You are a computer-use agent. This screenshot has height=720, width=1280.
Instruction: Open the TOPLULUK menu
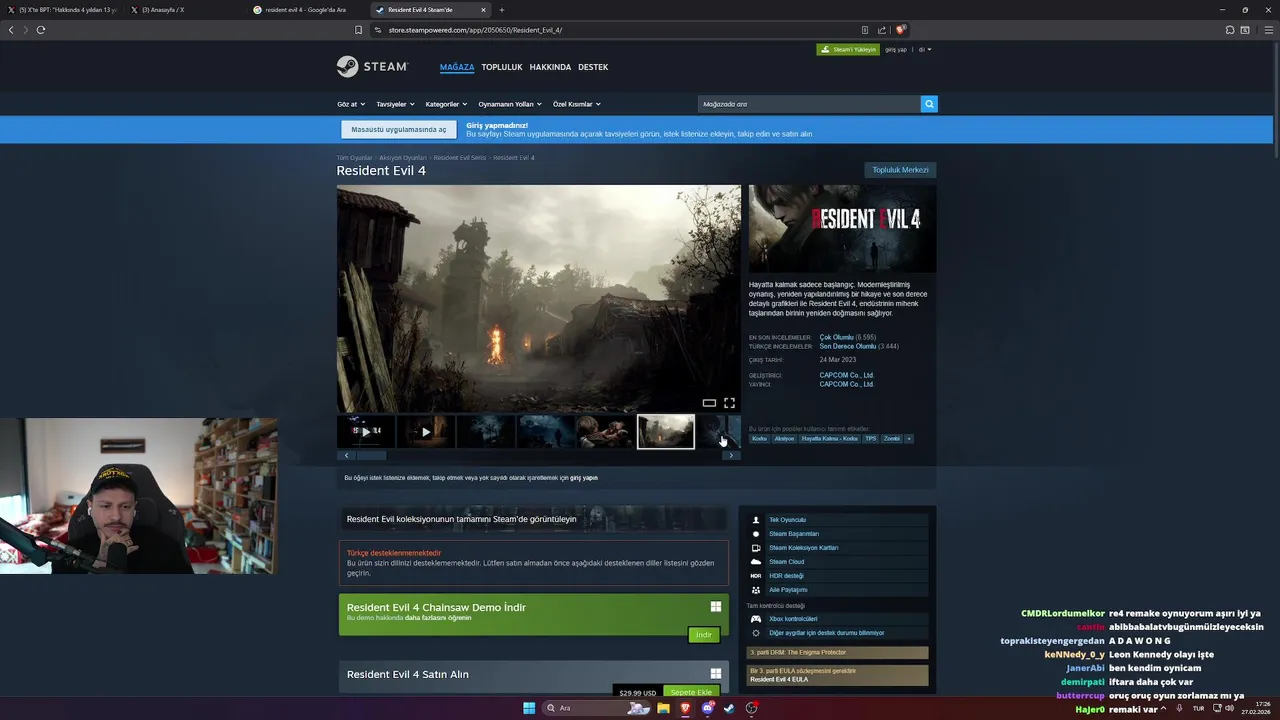pyautogui.click(x=502, y=67)
